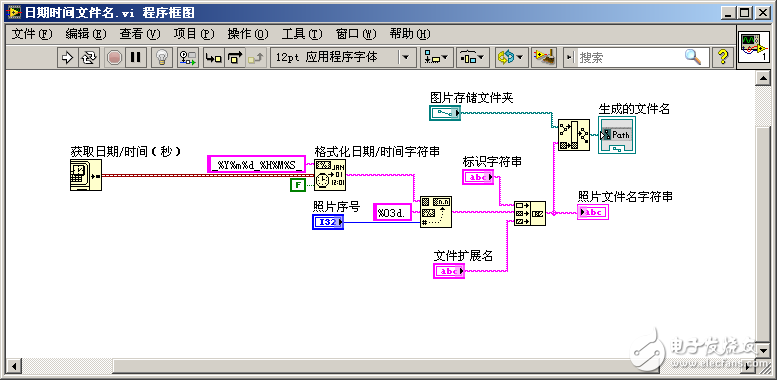Click the Clean Up Diagram button
This screenshot has height=380, width=777.
pyautogui.click(x=545, y=57)
